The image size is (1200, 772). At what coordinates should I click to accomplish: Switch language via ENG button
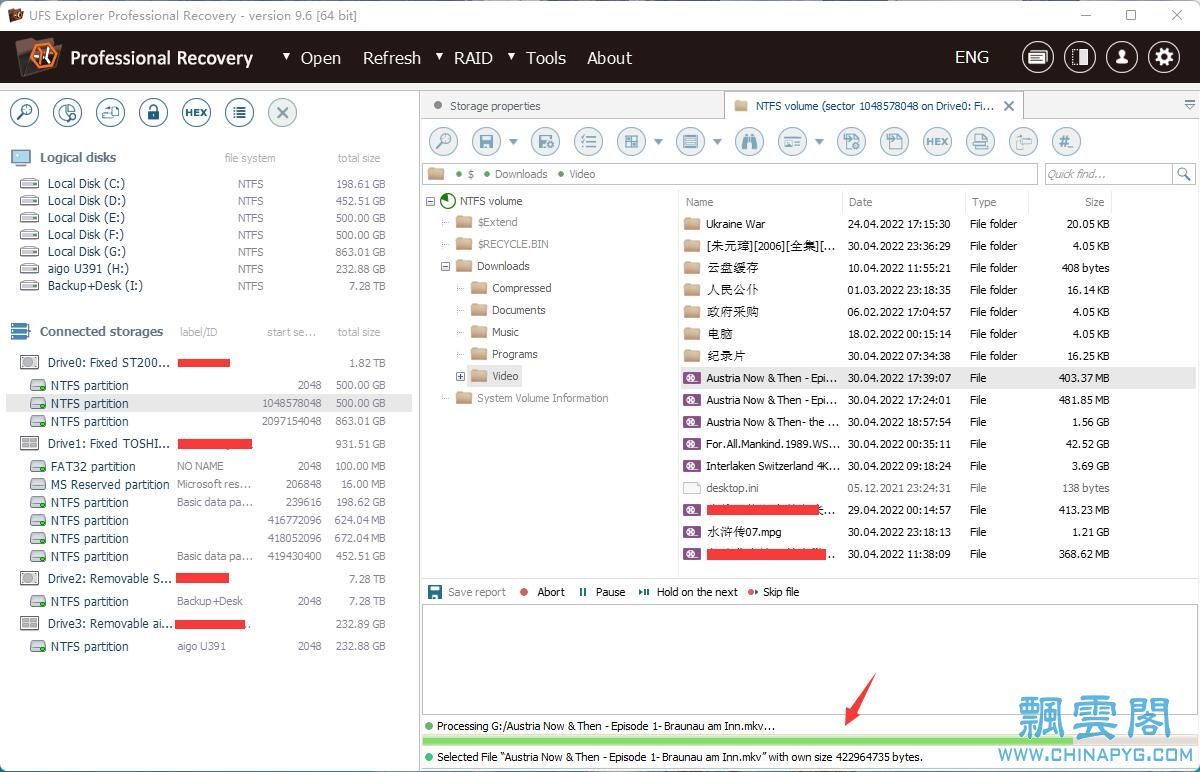(x=972, y=57)
